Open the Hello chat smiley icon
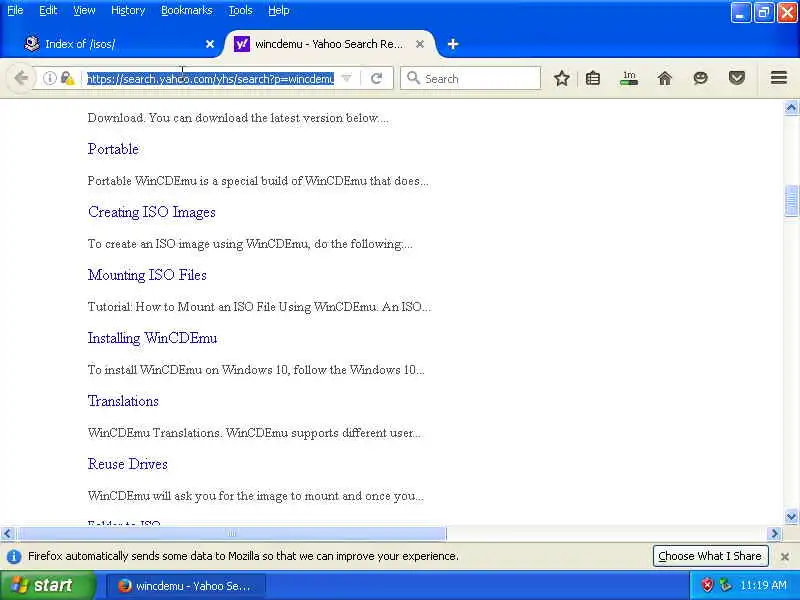Image resolution: width=800 pixels, height=600 pixels. (x=701, y=78)
